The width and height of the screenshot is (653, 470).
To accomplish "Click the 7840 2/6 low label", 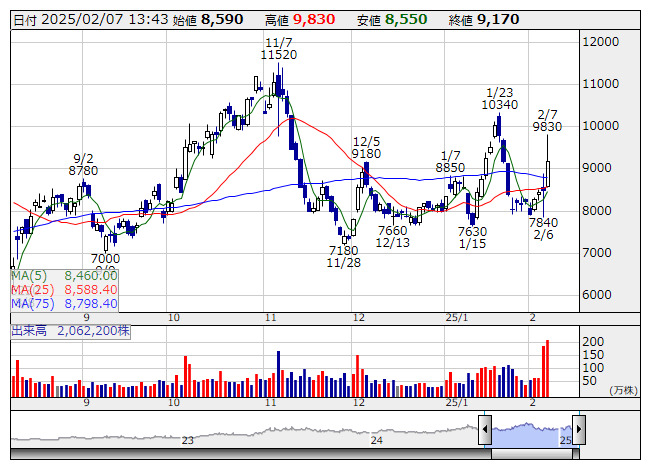I will point(543,229).
